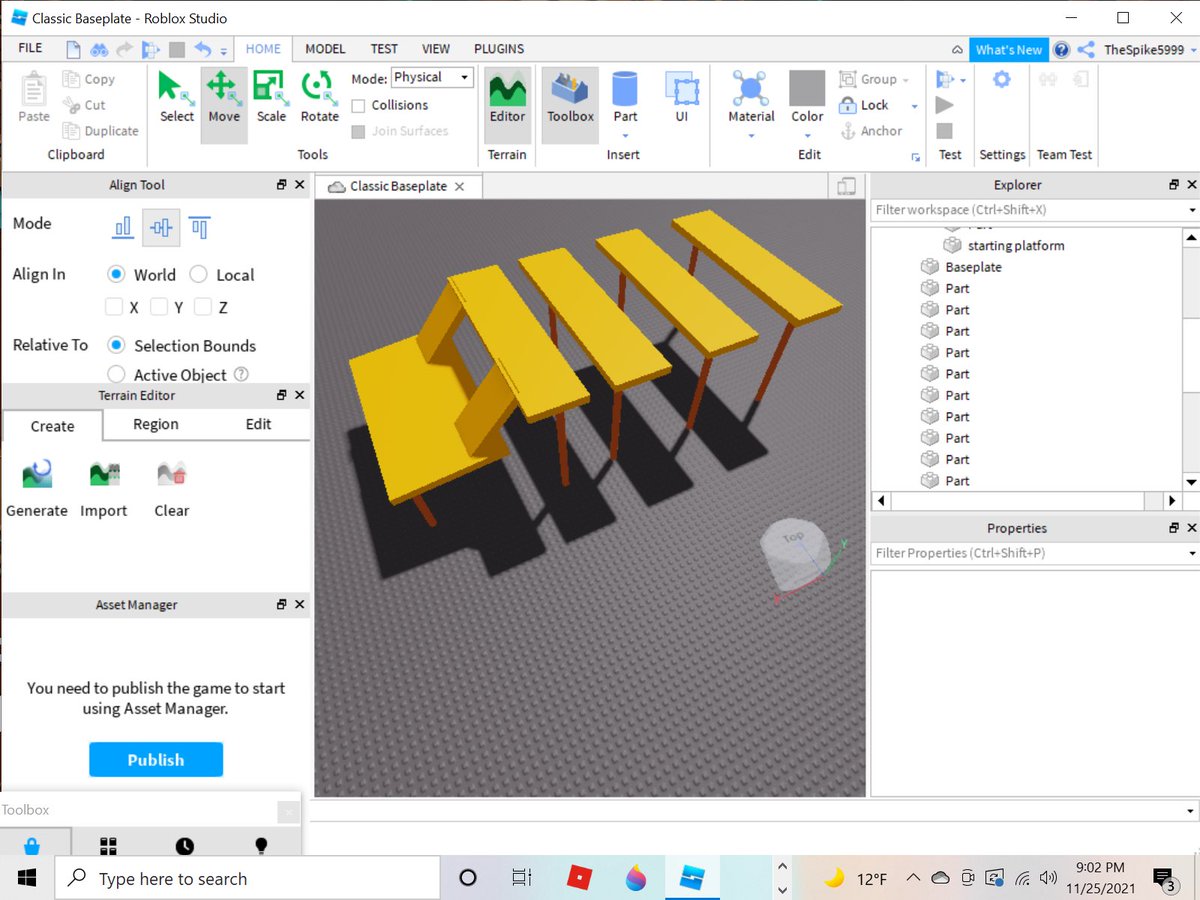Click the Import terrain icon
Viewport: 1200px width, 900px height.
104,473
